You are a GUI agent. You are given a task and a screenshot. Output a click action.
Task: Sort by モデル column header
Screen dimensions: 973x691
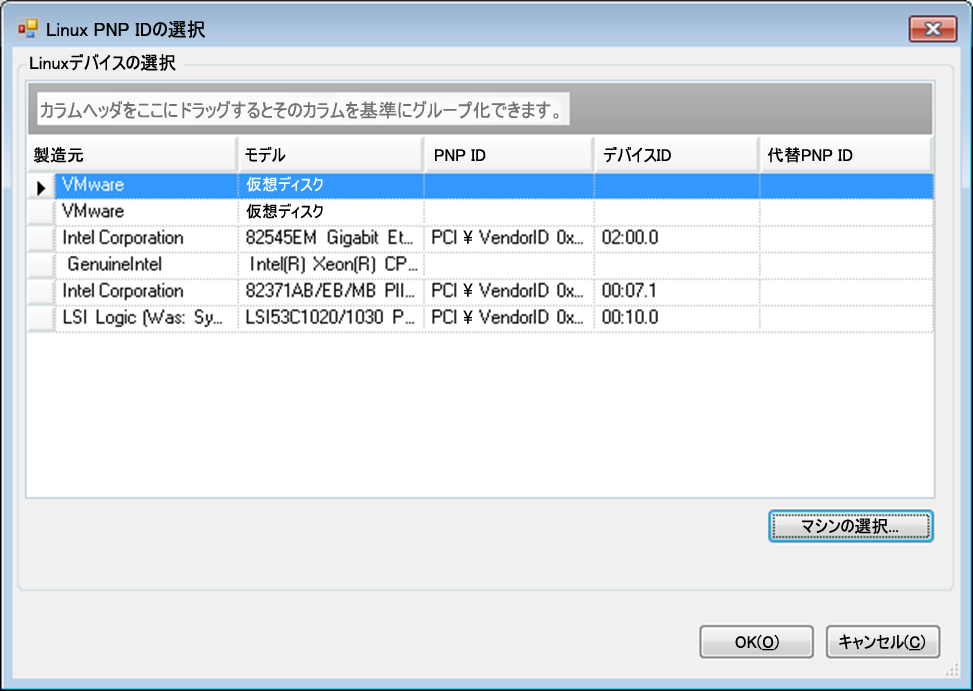[x=330, y=155]
